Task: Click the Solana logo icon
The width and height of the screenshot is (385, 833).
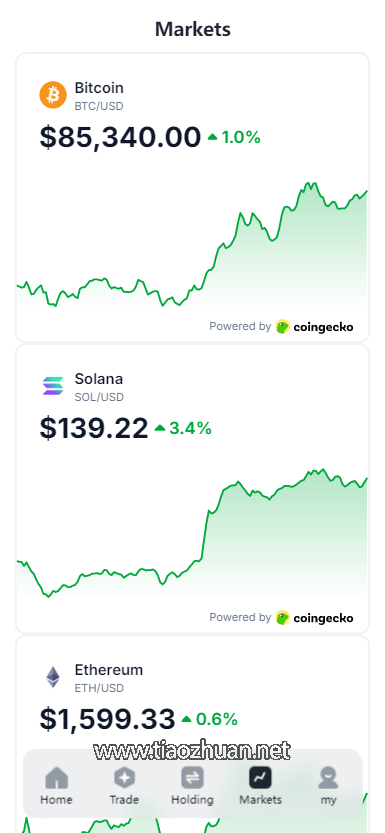Action: pyautogui.click(x=53, y=386)
